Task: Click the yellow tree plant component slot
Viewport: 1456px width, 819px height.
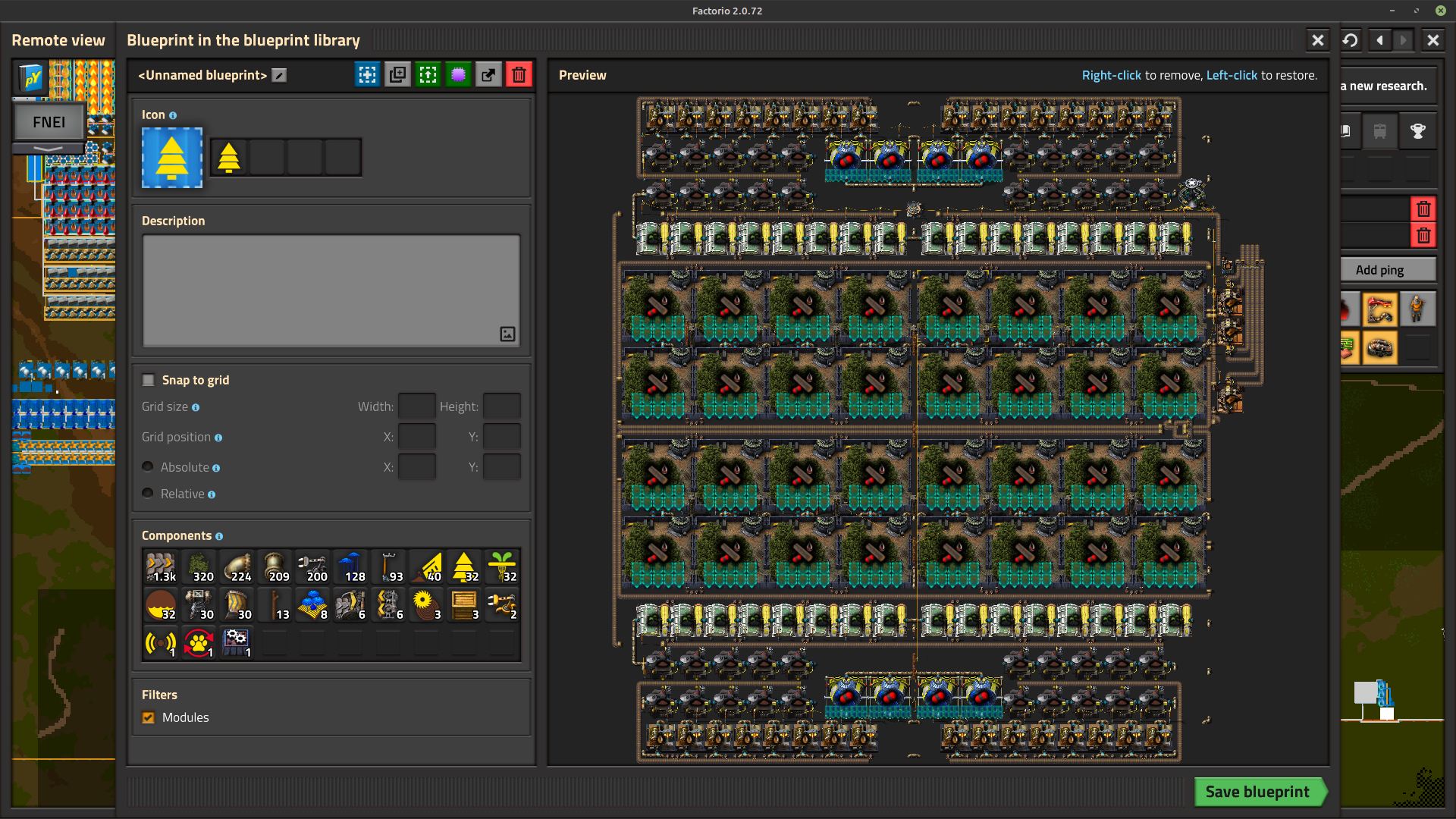Action: coord(464,566)
